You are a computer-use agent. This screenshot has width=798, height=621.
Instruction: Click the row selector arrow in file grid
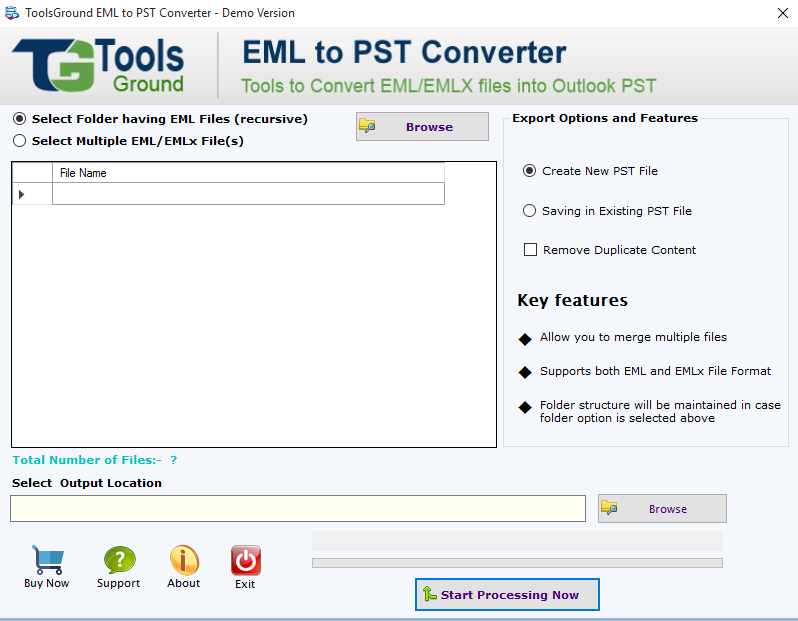click(x=23, y=194)
